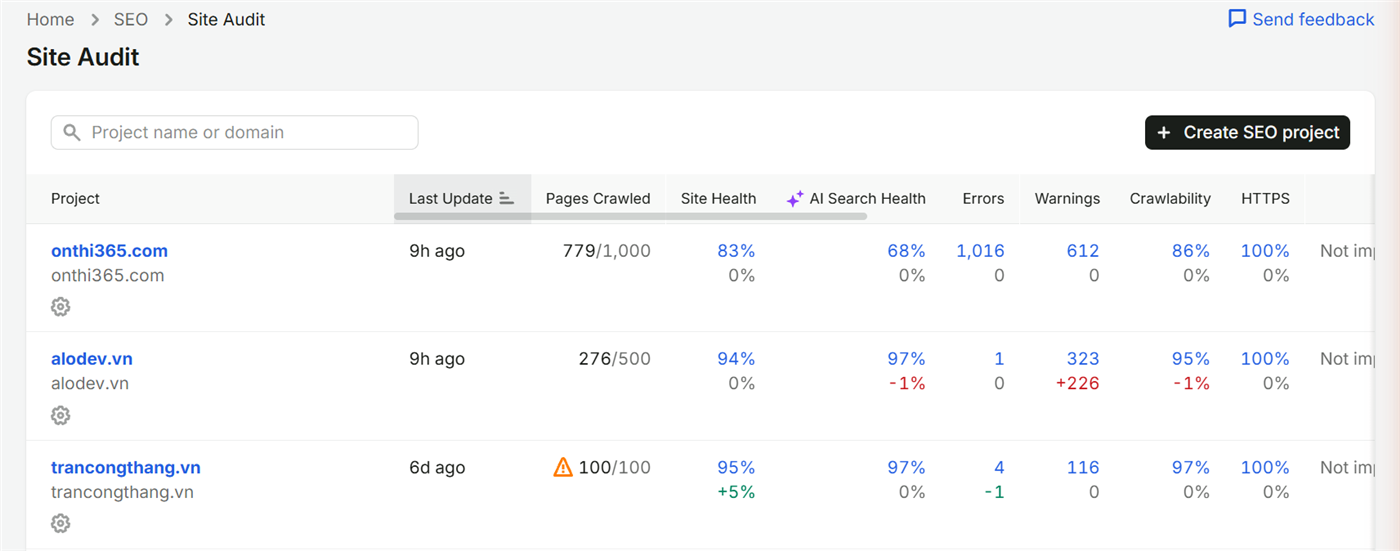
Task: Click the HTTPS column header
Action: click(1265, 198)
